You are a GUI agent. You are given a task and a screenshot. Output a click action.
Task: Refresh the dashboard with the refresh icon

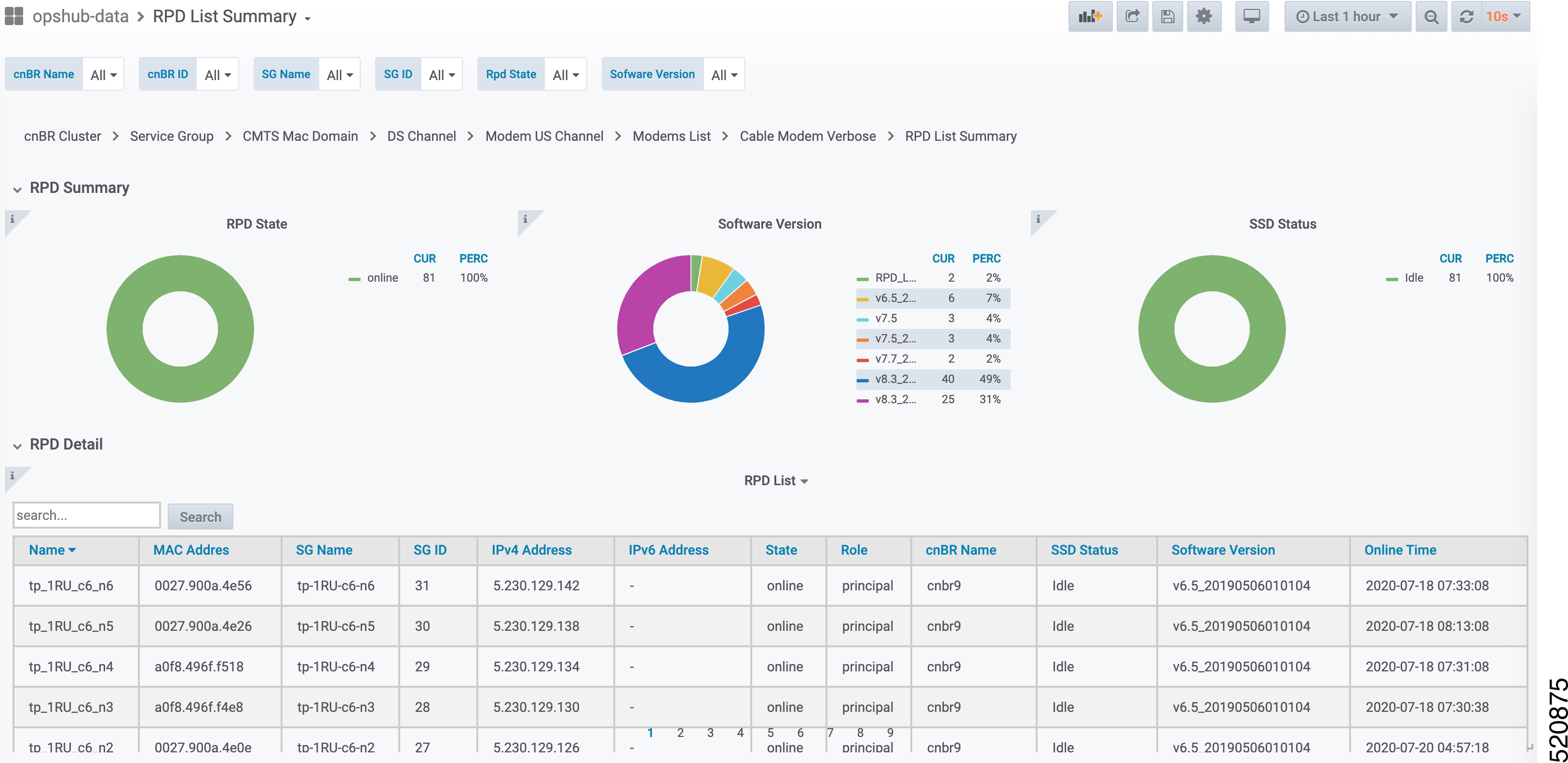(x=1466, y=16)
